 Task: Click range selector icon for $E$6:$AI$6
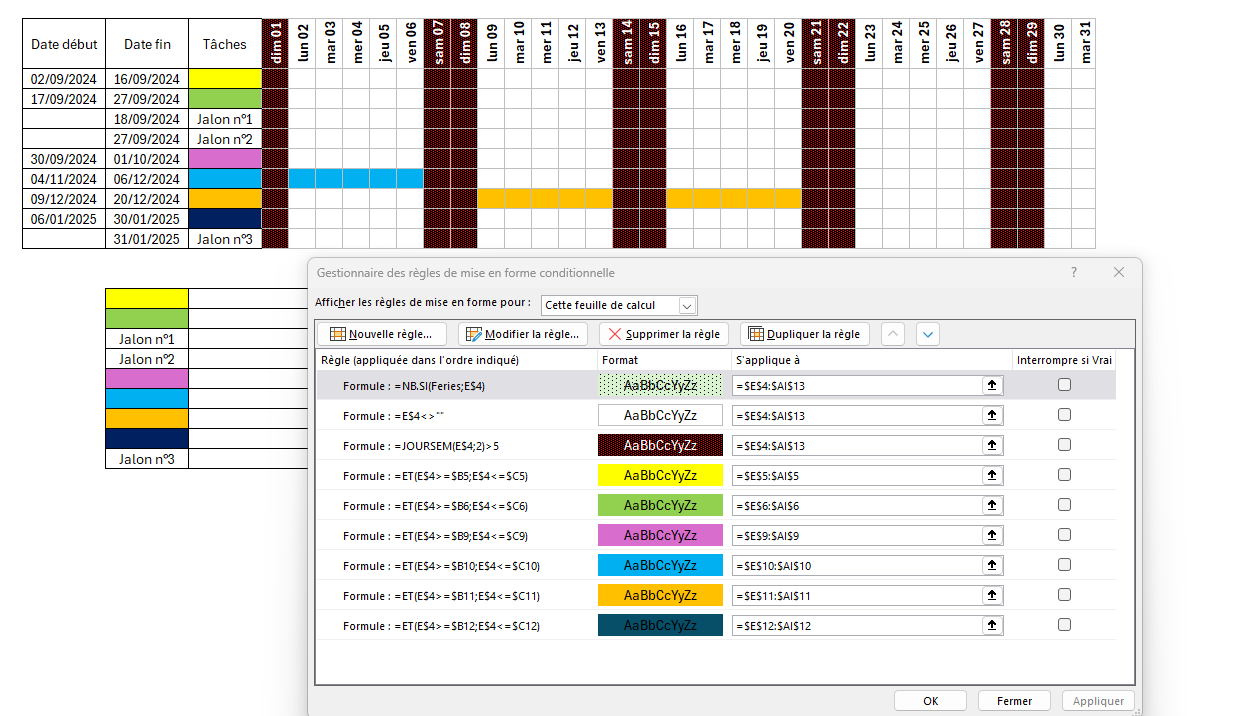[992, 505]
